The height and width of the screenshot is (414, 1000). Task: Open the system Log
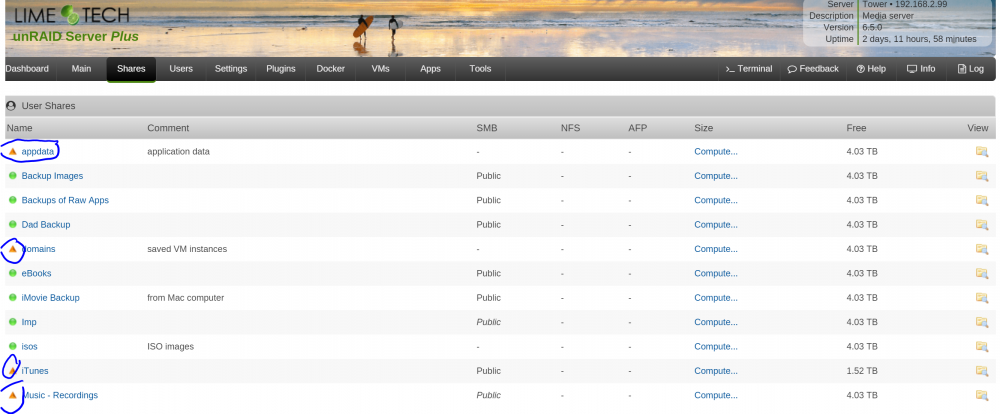(971, 69)
